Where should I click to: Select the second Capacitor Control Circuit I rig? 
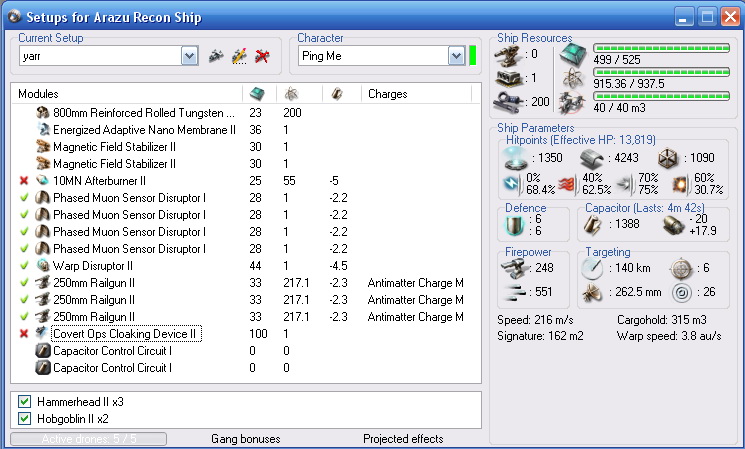tap(113, 368)
